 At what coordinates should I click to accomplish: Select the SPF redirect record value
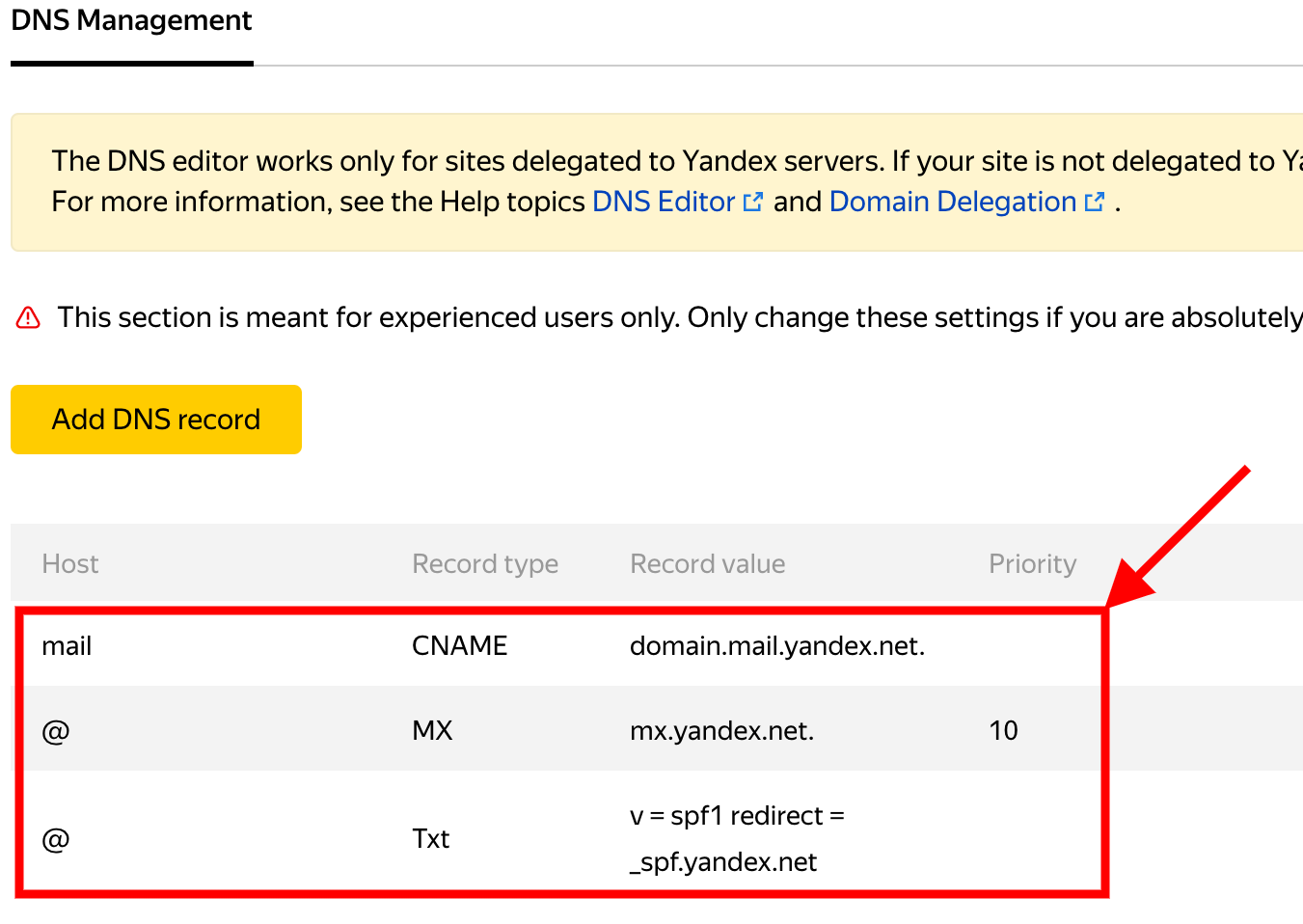(737, 838)
